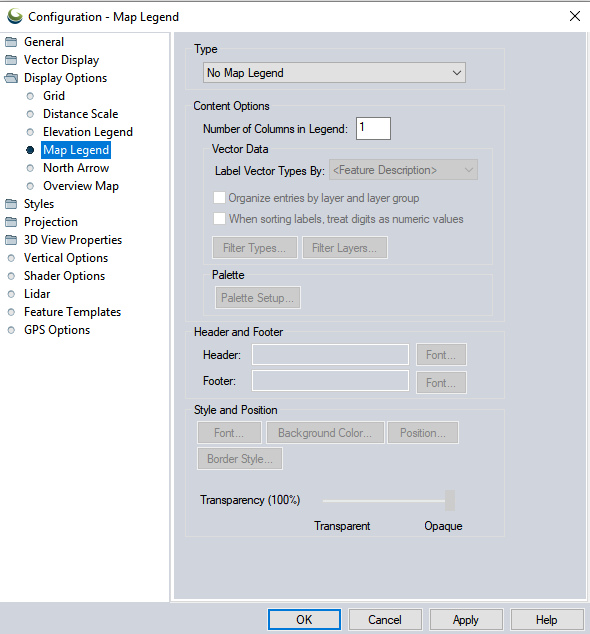Open the Overview Map settings page
This screenshot has width=590, height=634.
point(81,186)
